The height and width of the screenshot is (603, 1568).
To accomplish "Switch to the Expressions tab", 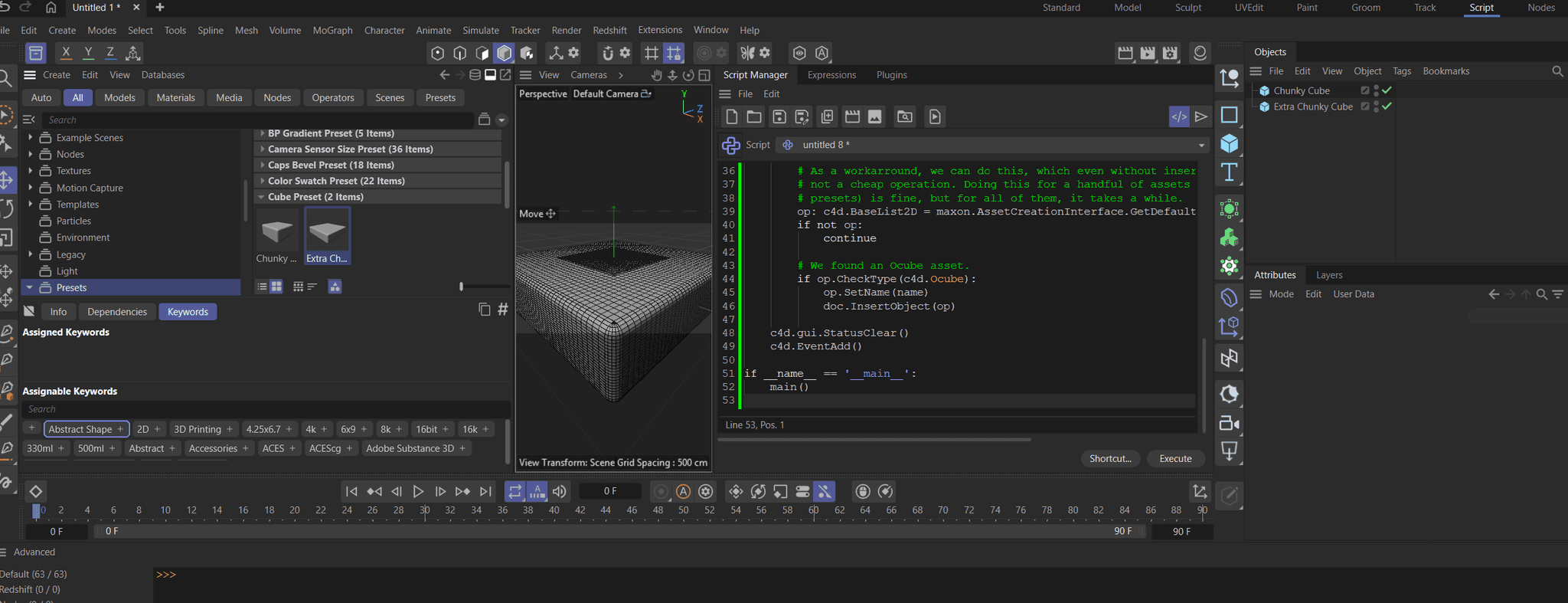I will point(831,74).
